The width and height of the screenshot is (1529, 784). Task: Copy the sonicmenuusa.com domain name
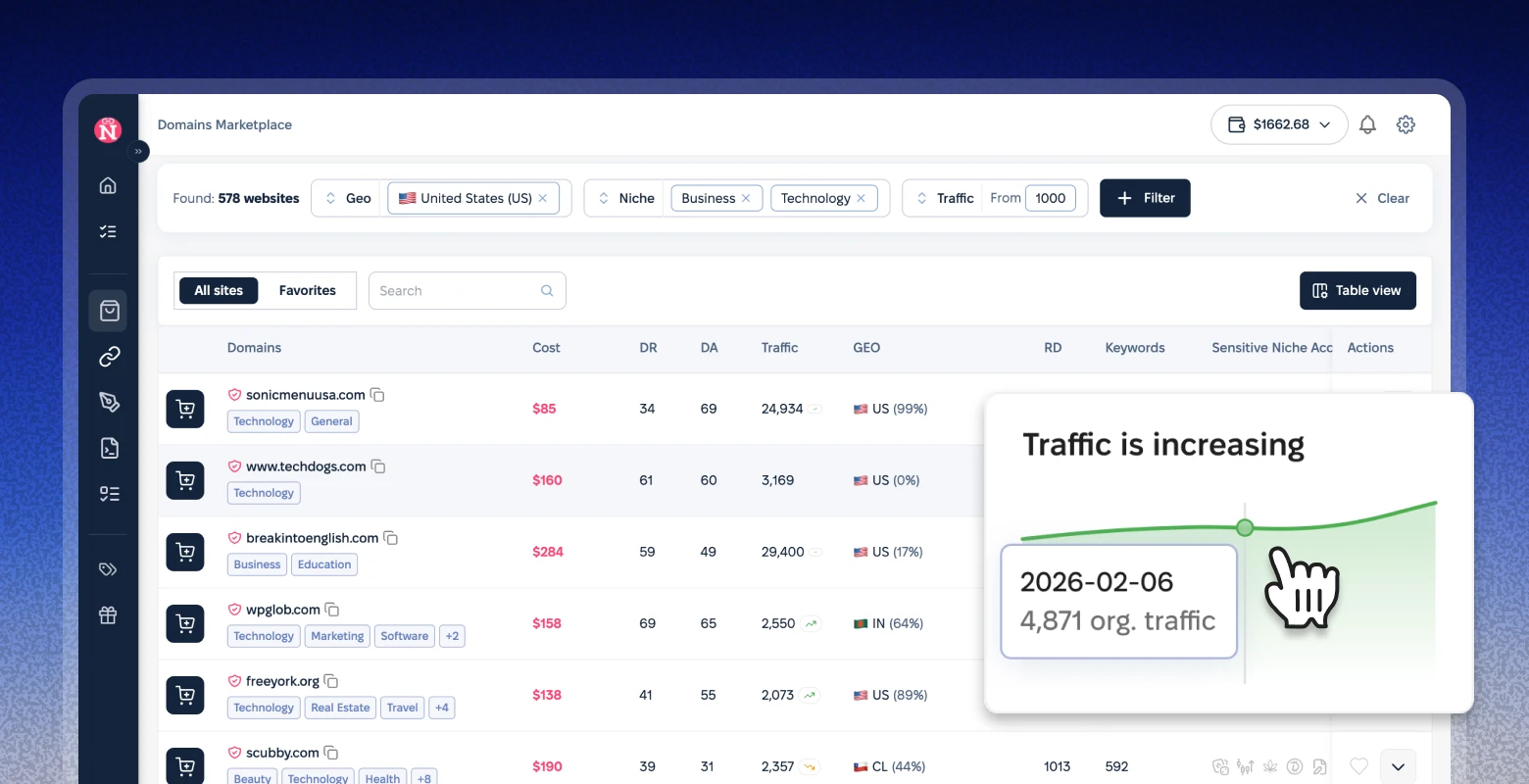click(x=377, y=395)
